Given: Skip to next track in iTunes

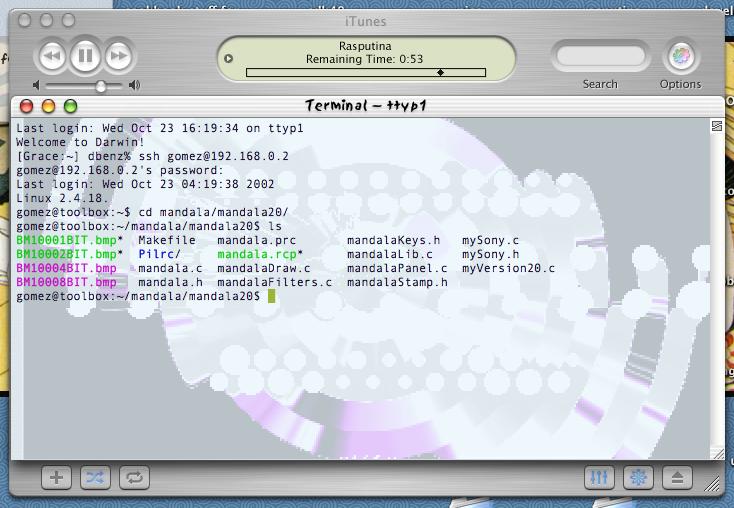Looking at the screenshot, I should [x=118, y=56].
